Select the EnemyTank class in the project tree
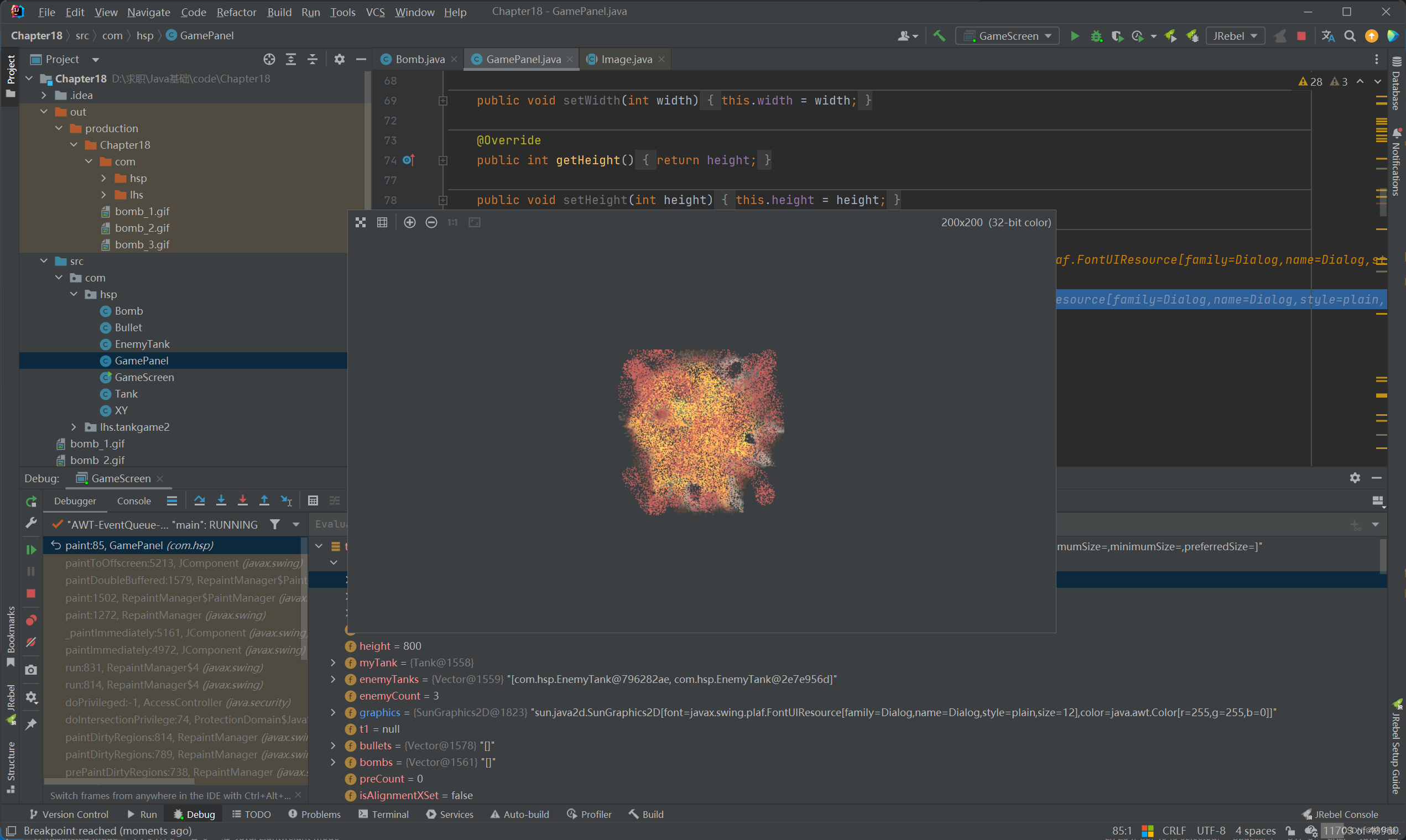The image size is (1406, 840). [142, 344]
